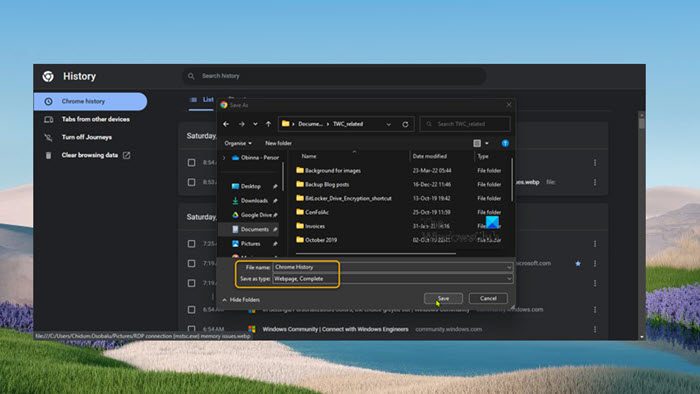
Task: Go back in the Save As dialog
Action: 226,124
